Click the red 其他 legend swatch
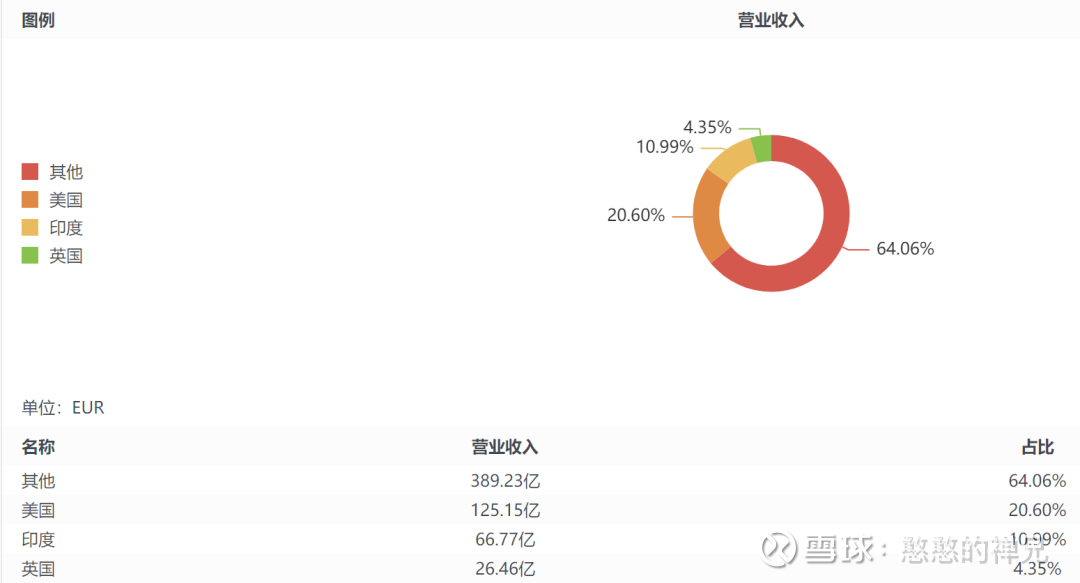The width and height of the screenshot is (1080, 583). tap(30, 172)
